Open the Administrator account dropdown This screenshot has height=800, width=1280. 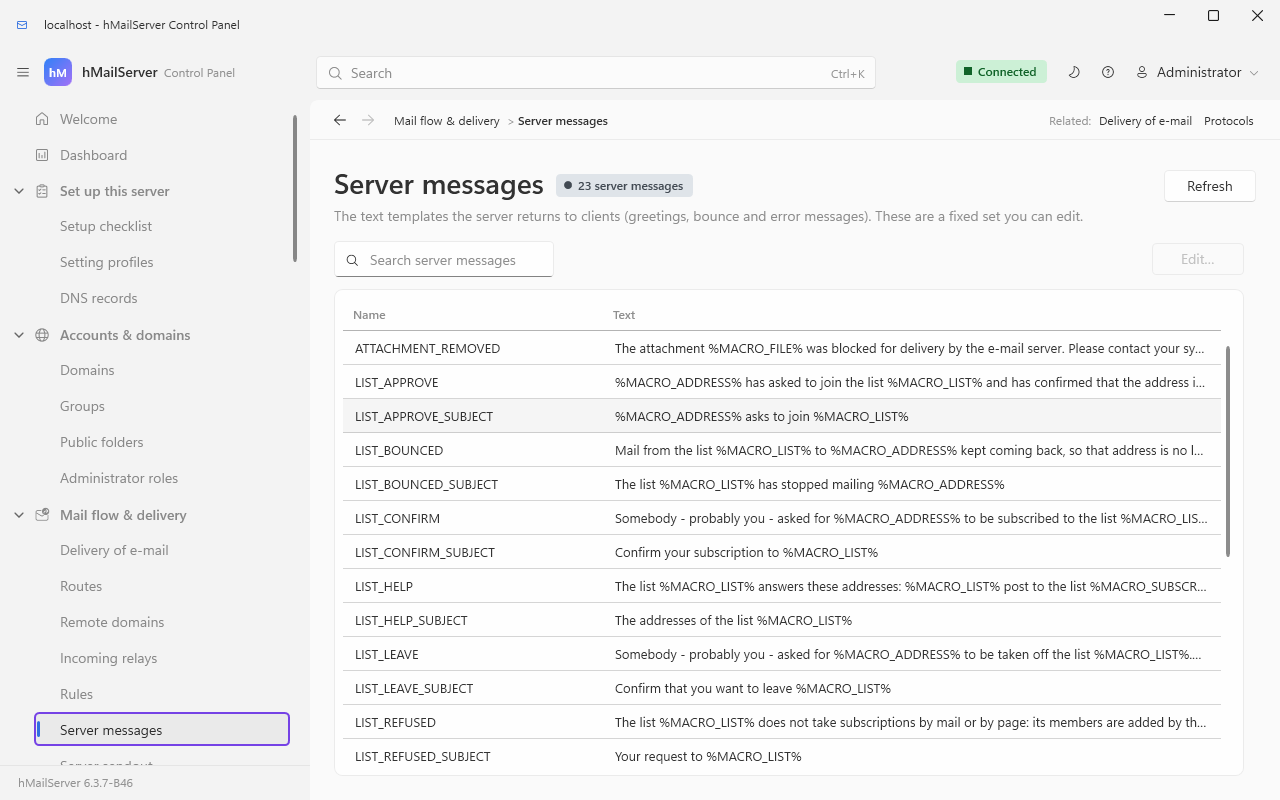pos(1197,72)
